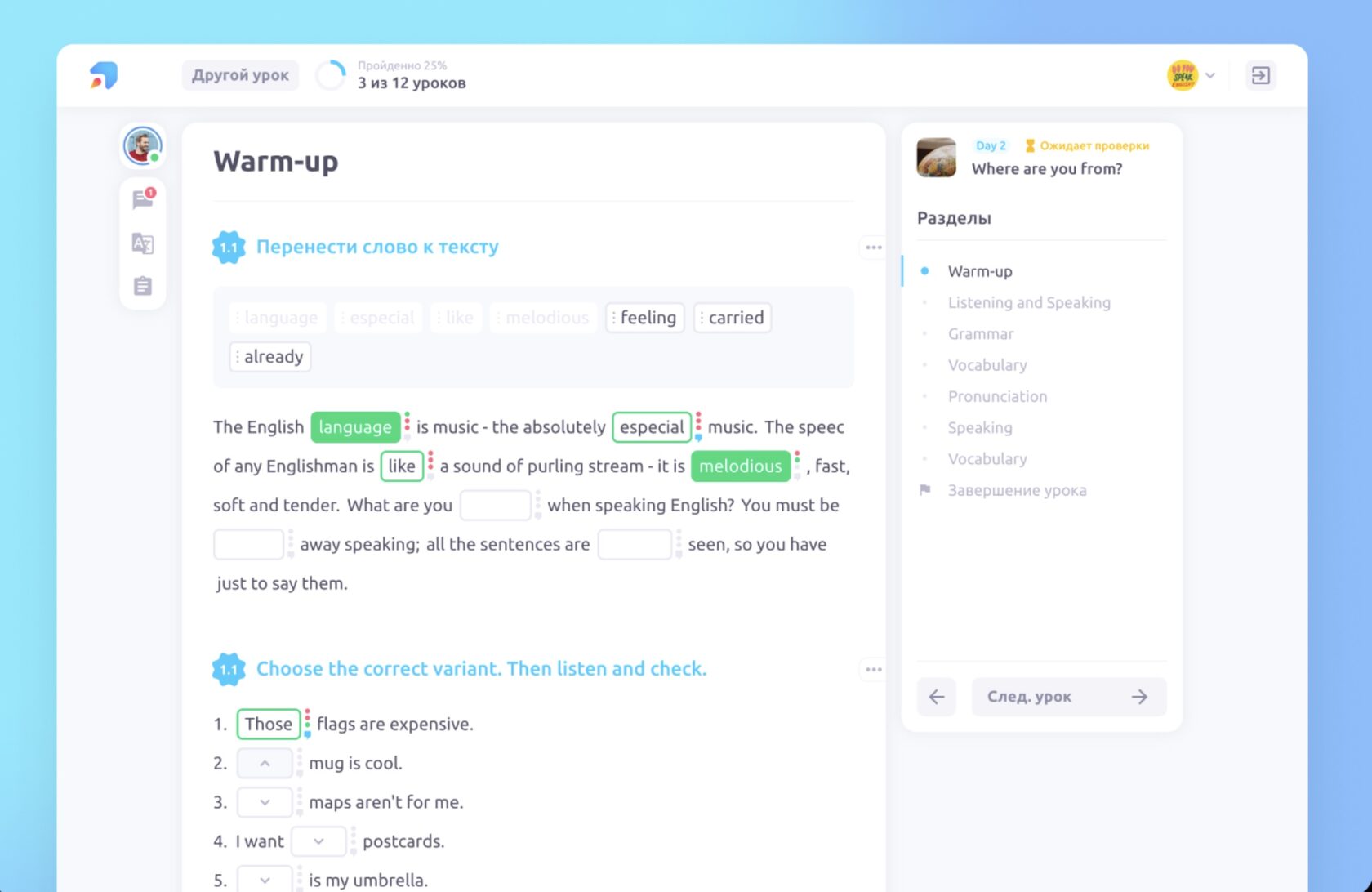
Task: Click the 'Другой урок' button
Action: point(240,75)
